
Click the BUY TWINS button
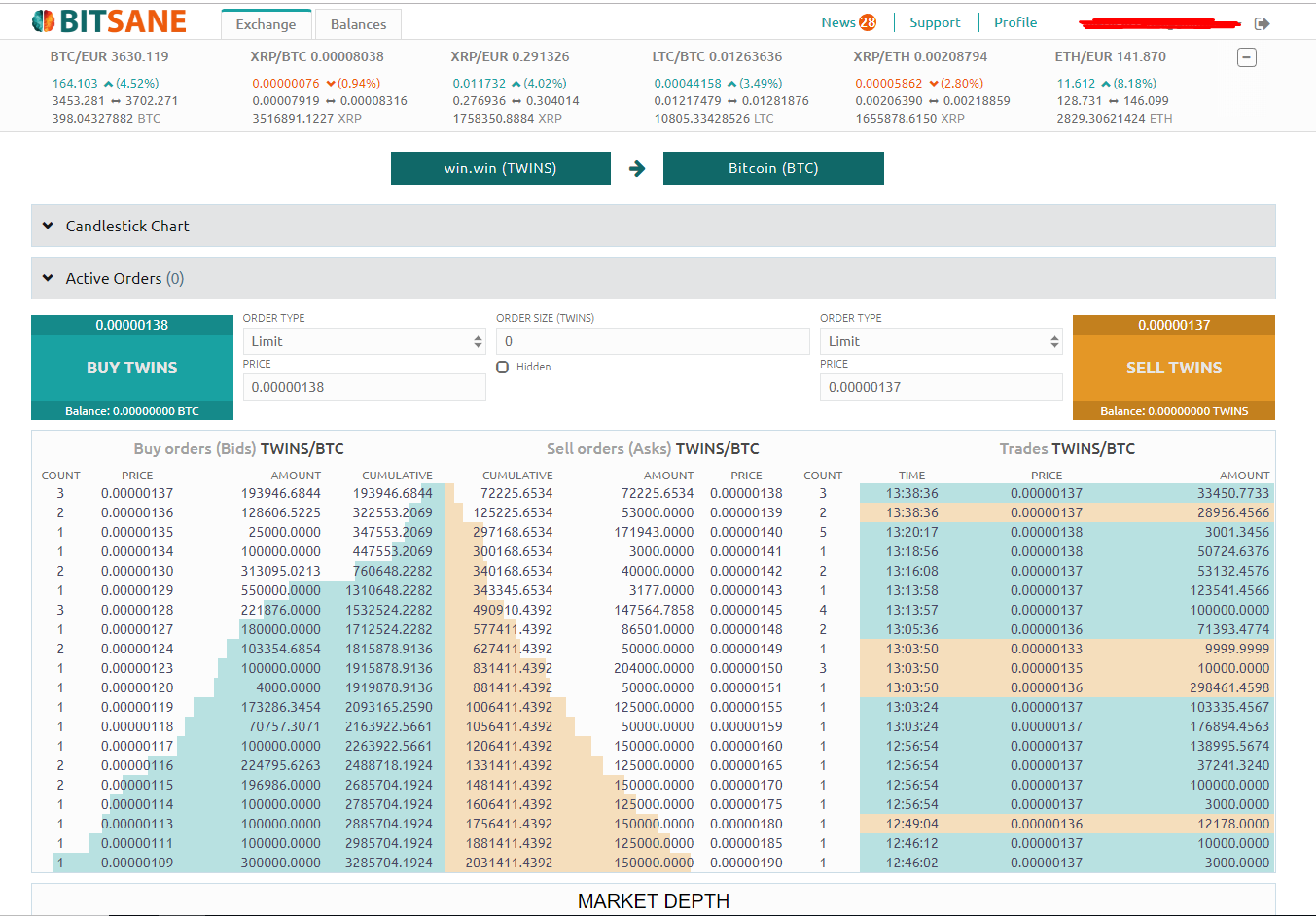131,367
